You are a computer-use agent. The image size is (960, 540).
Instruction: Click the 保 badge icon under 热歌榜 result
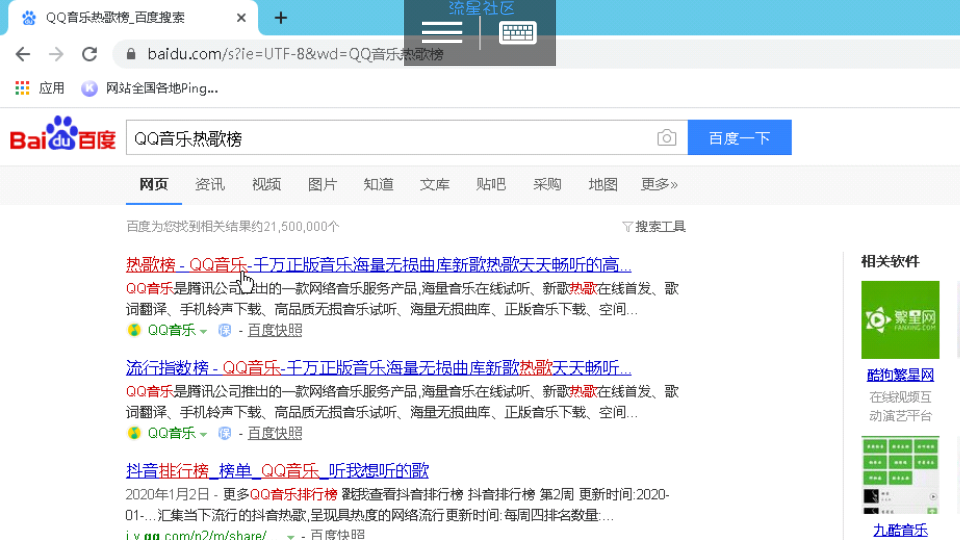point(225,330)
